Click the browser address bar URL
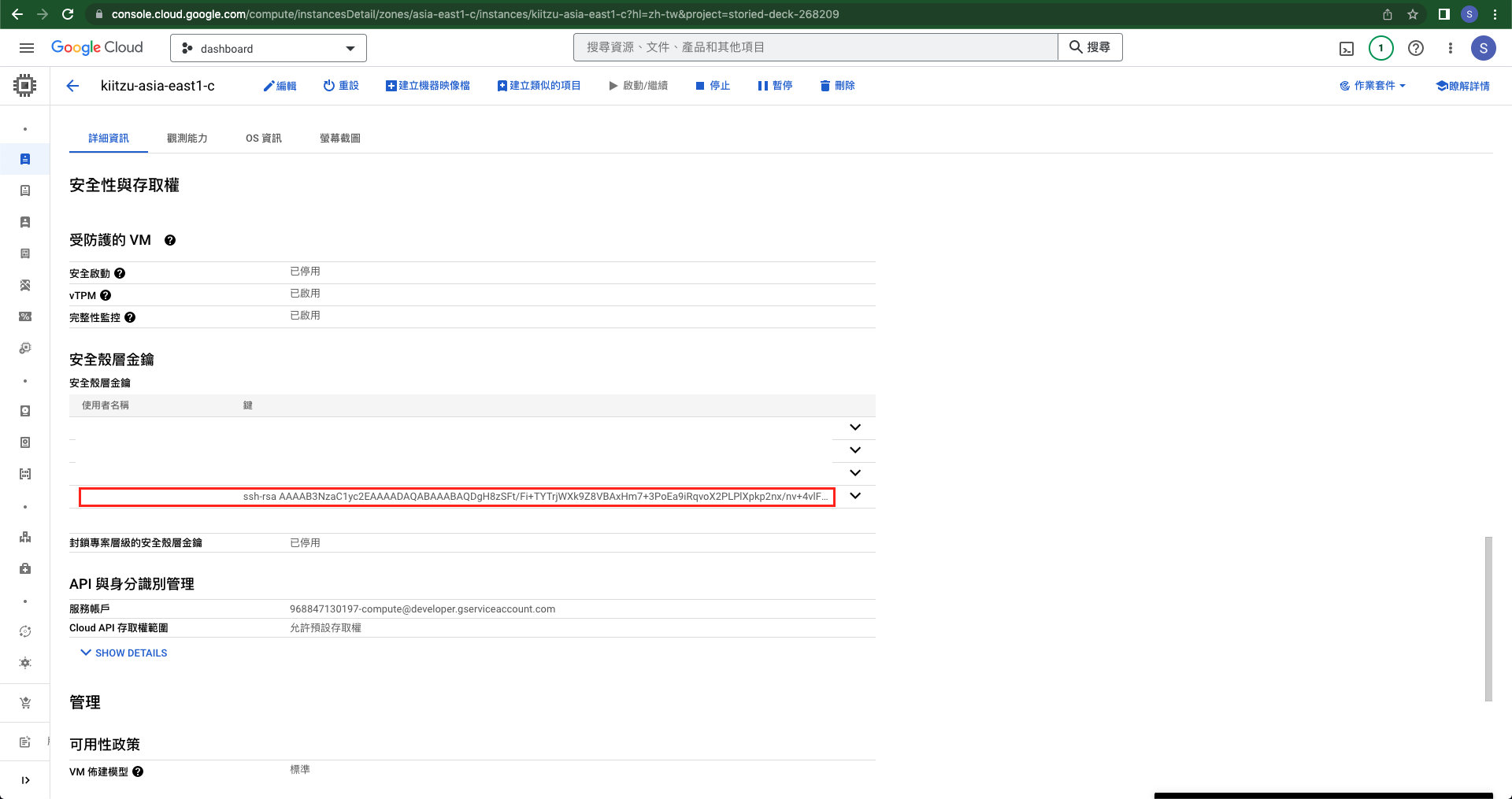This screenshot has height=799, width=1512. [475, 14]
